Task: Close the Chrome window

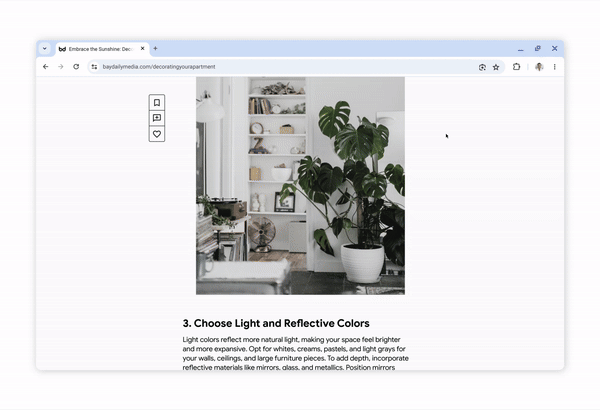Action: (x=554, y=49)
